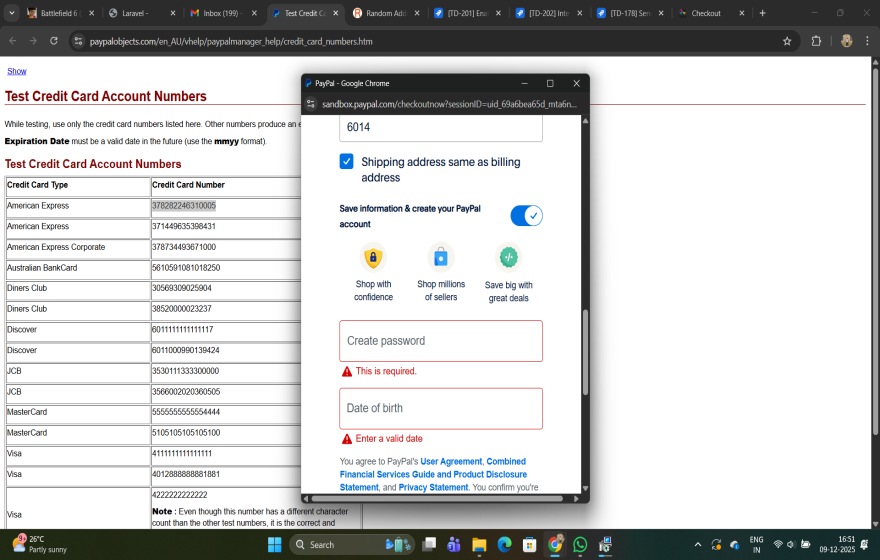The image size is (880, 560).
Task: Click the main browser address bar URL
Action: [x=231, y=42]
